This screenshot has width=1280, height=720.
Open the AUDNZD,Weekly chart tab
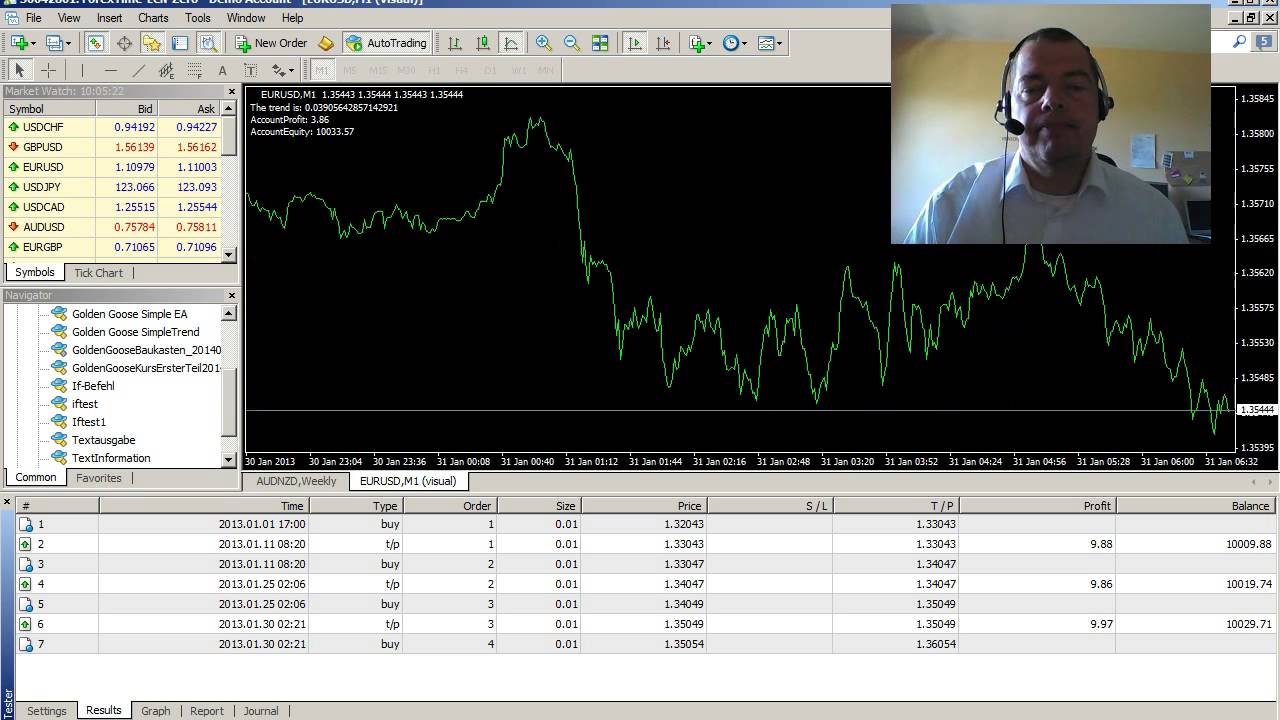click(x=296, y=481)
